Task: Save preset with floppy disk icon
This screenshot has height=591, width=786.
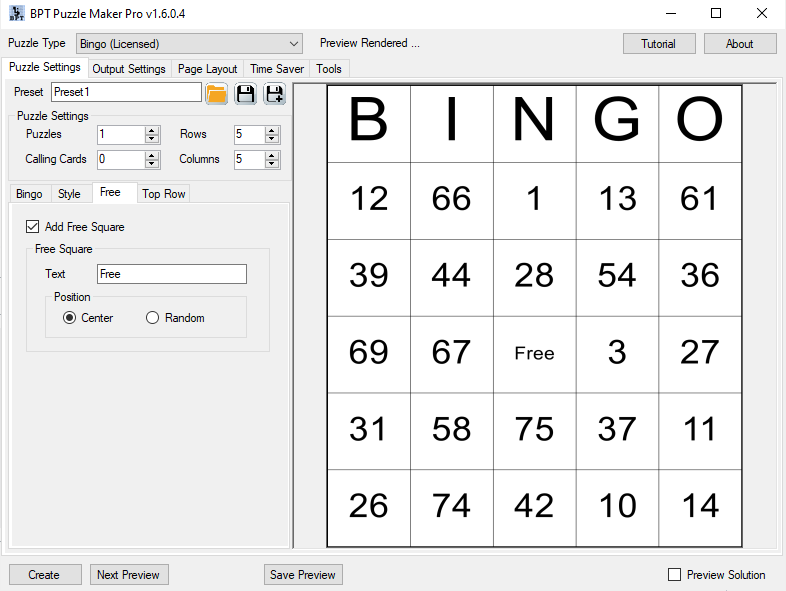Action: click(x=246, y=94)
